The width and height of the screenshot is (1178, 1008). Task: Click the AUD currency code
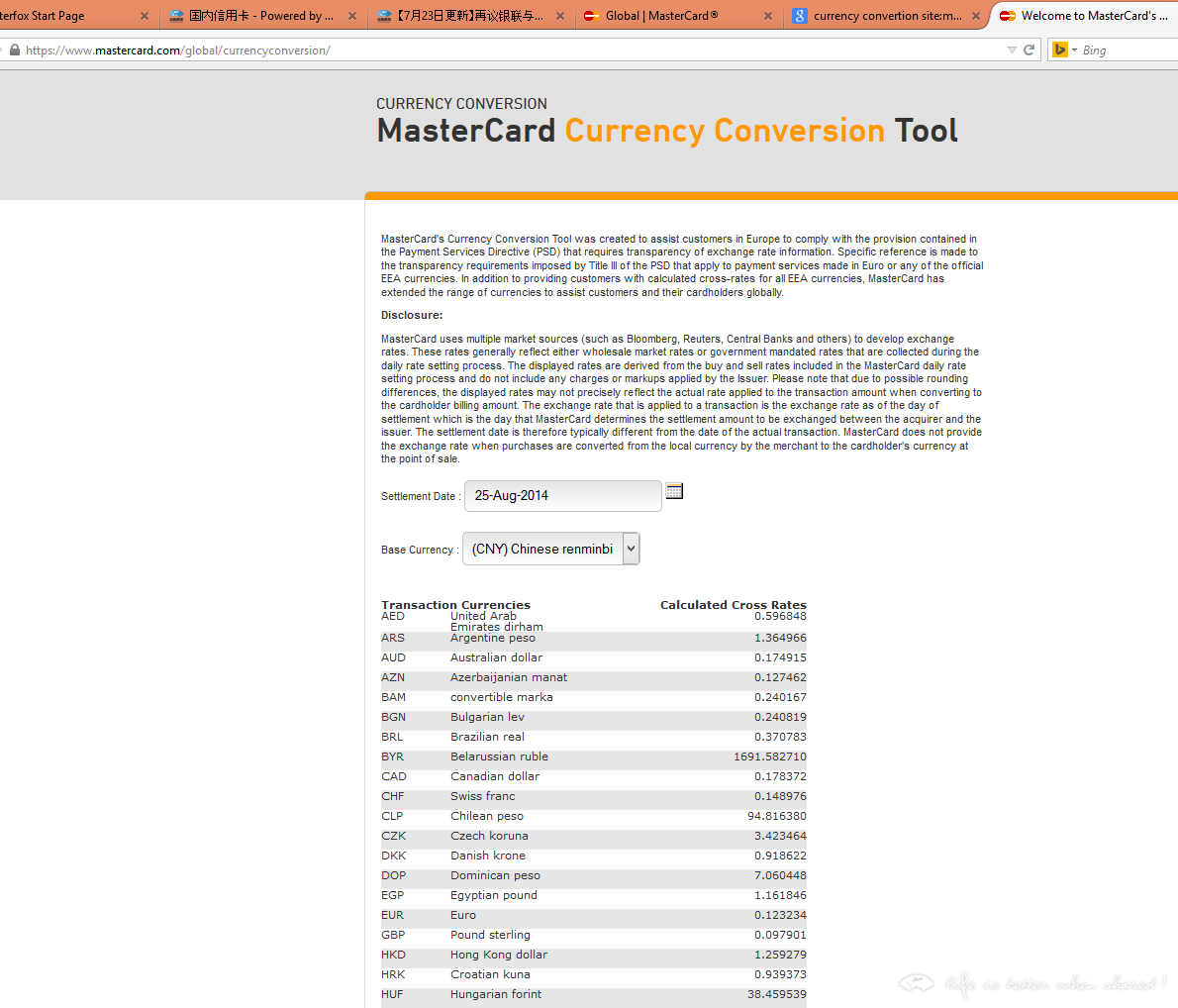(x=394, y=657)
